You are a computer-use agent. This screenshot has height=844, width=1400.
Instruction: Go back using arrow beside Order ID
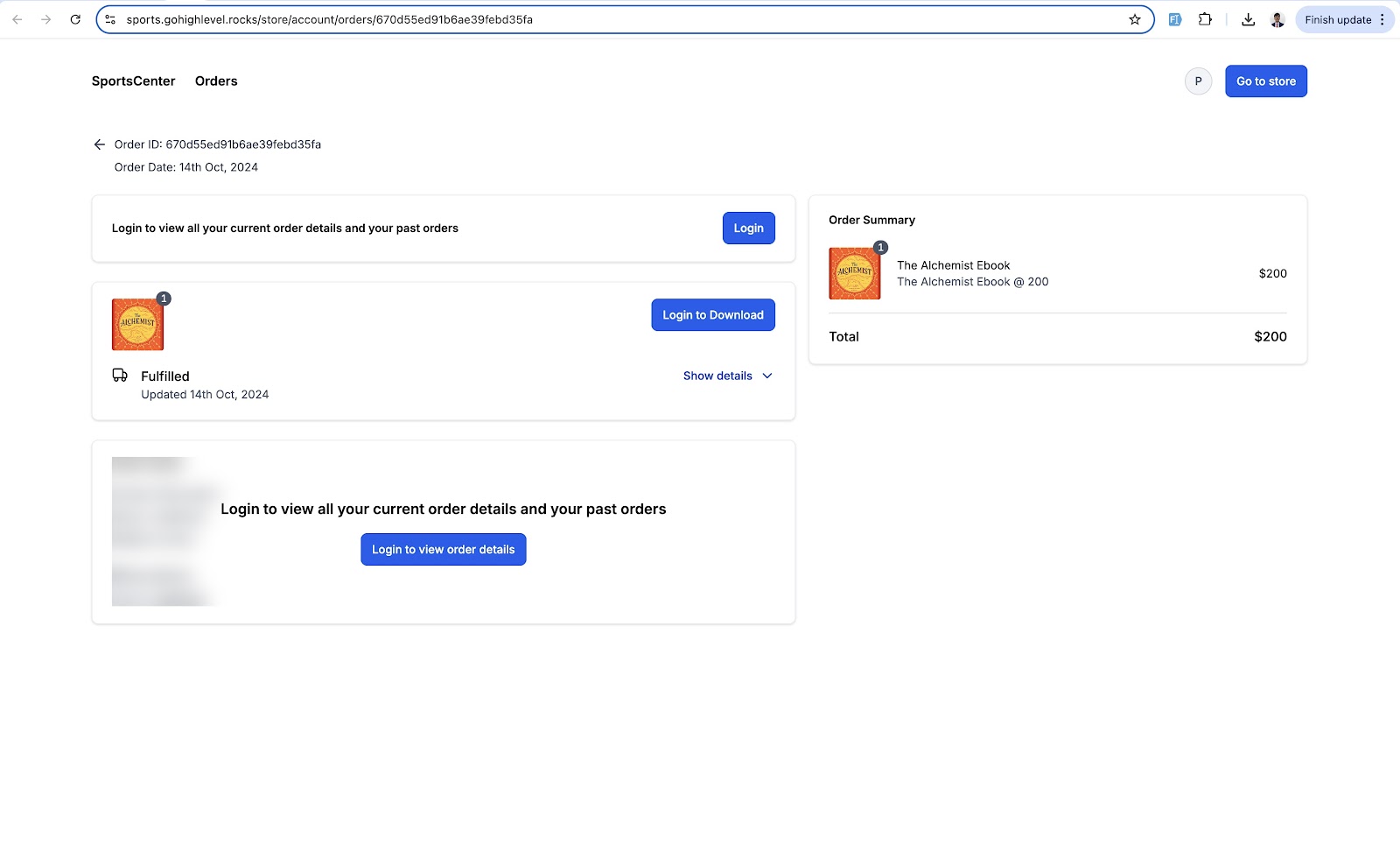[100, 144]
